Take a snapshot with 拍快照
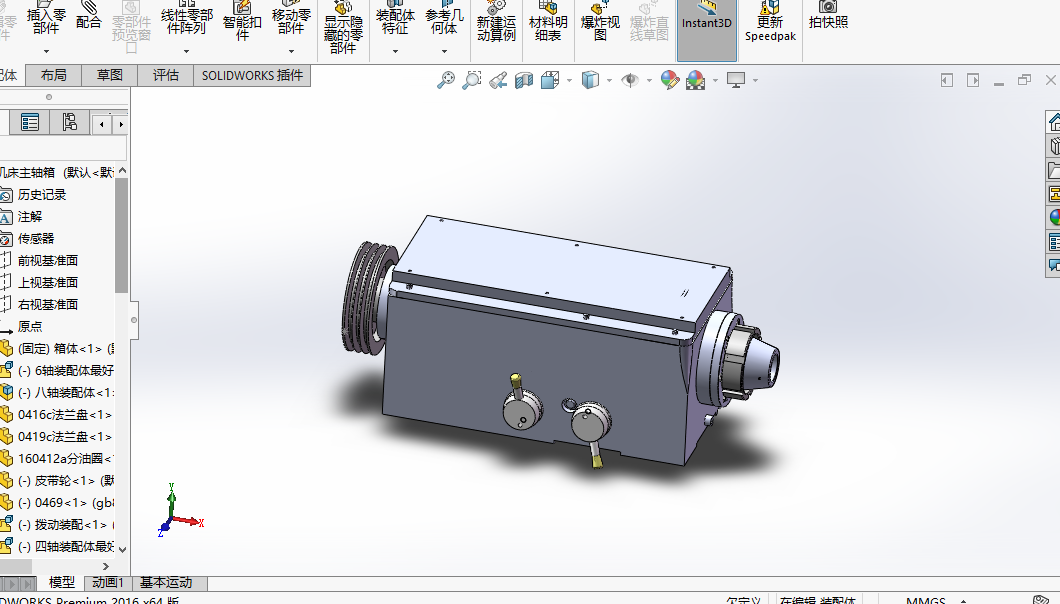 click(x=828, y=16)
